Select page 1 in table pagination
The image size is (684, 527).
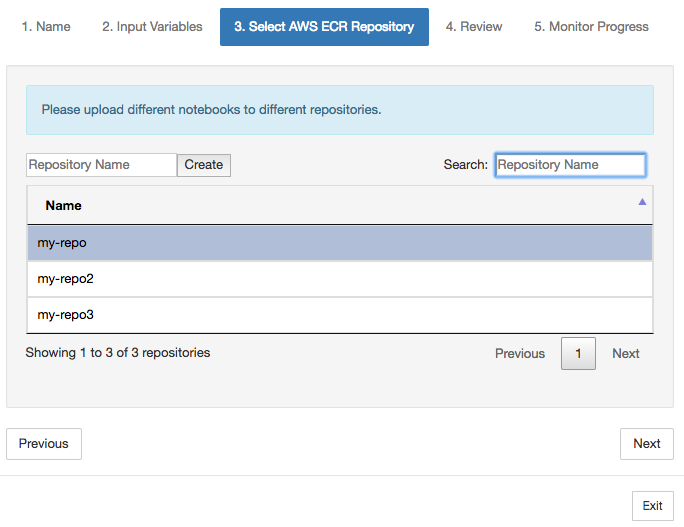[578, 353]
